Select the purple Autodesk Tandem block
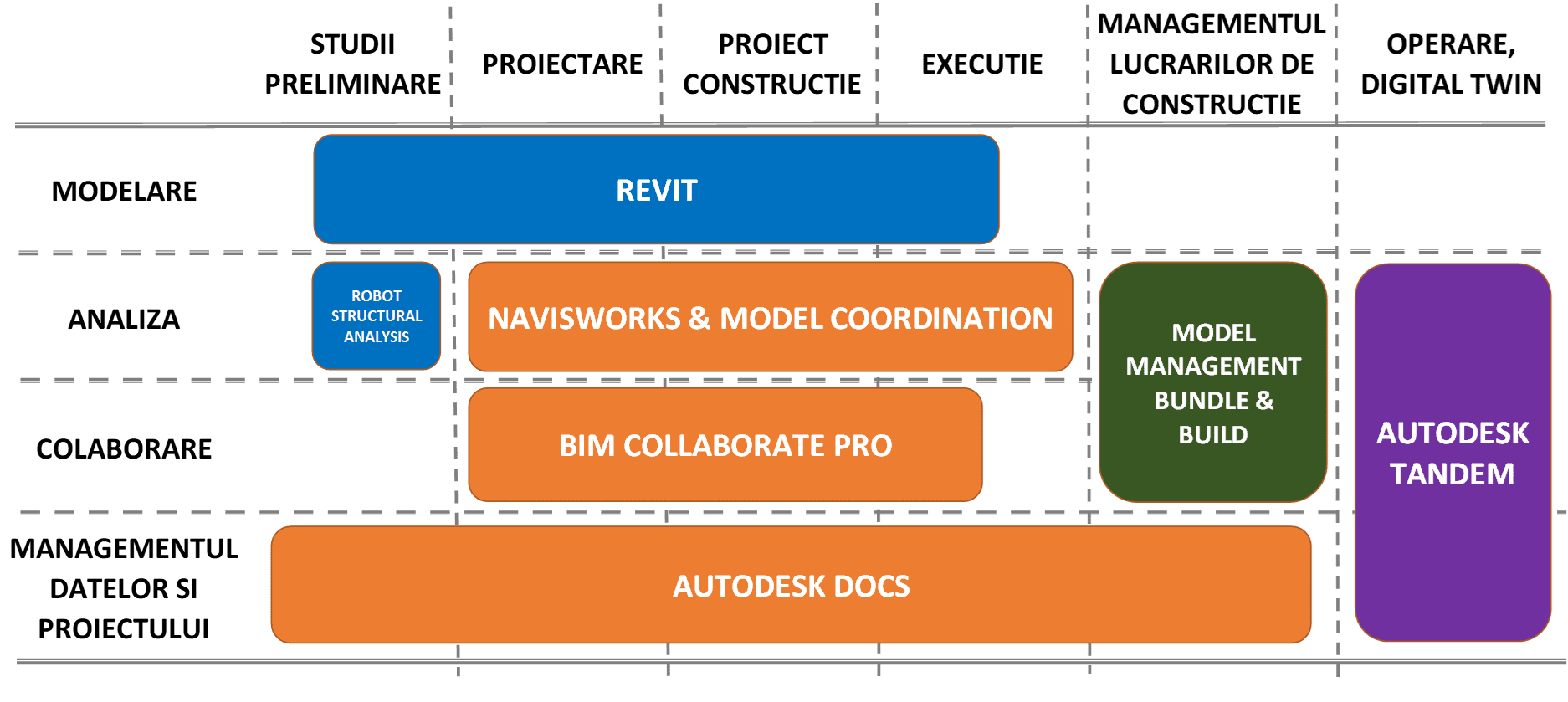 click(1453, 453)
